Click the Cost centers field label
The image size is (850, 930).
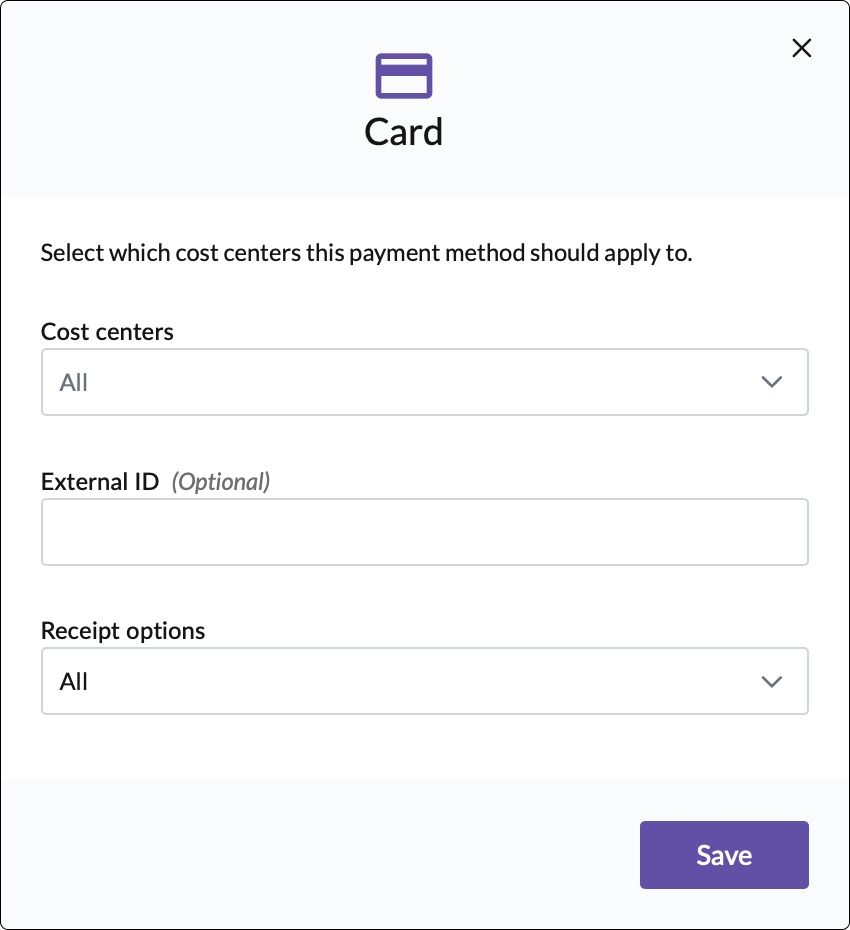tap(107, 332)
